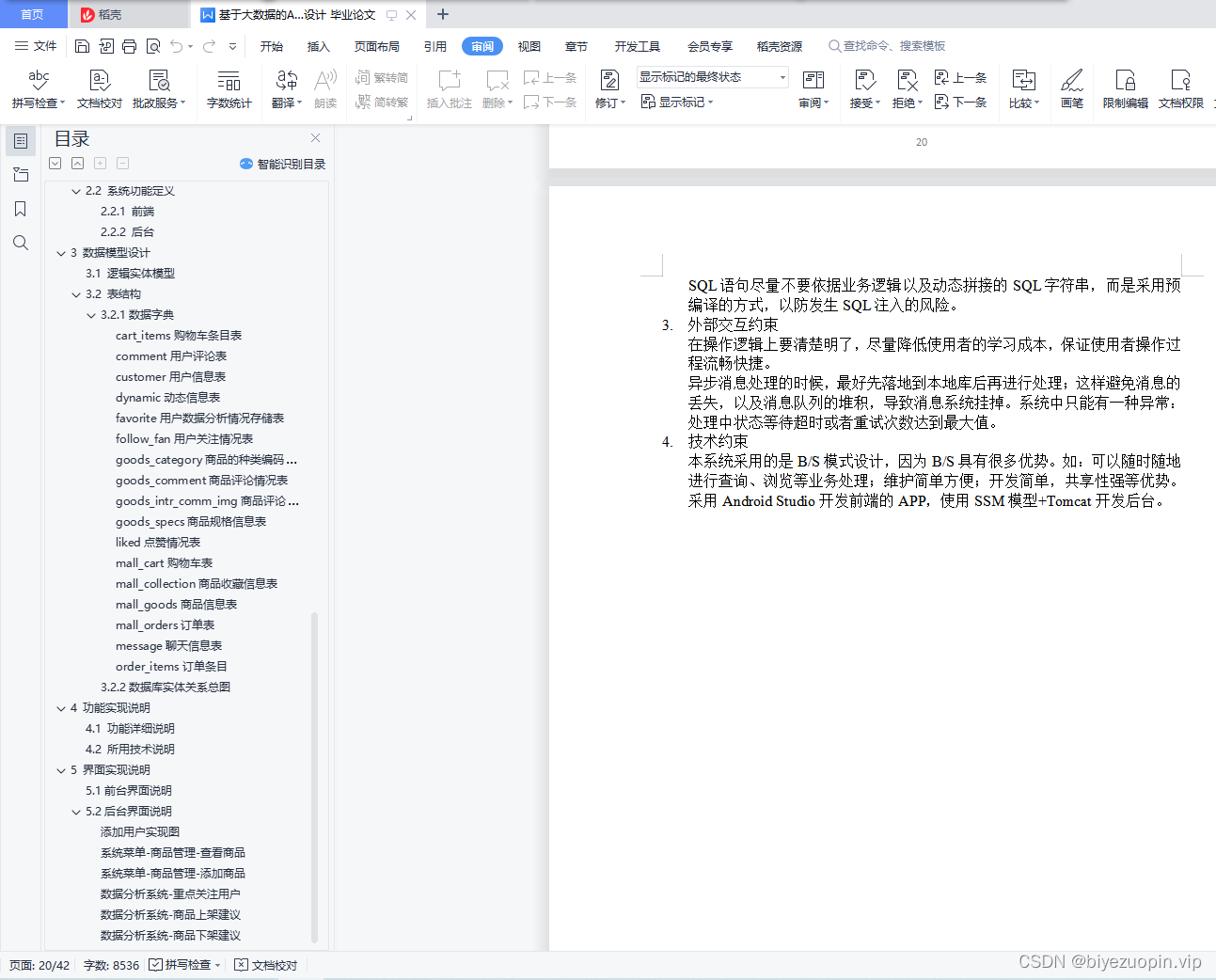Image resolution: width=1216 pixels, height=980 pixels.
Task: Open the 页面布局 ribbon tab
Action: pyautogui.click(x=377, y=46)
